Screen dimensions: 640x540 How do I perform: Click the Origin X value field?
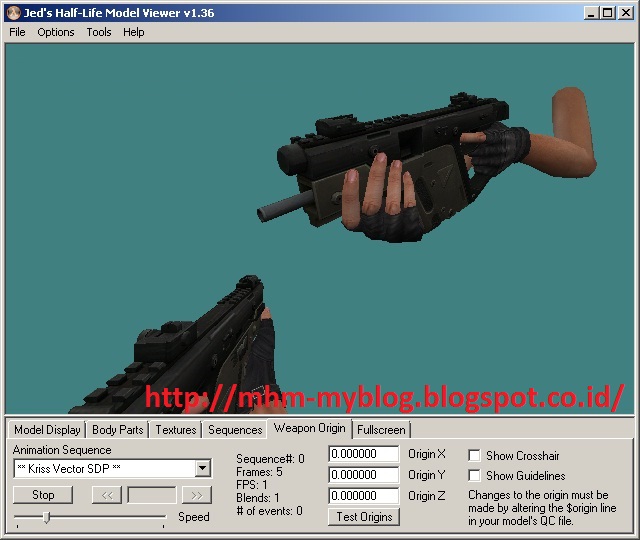tap(364, 454)
